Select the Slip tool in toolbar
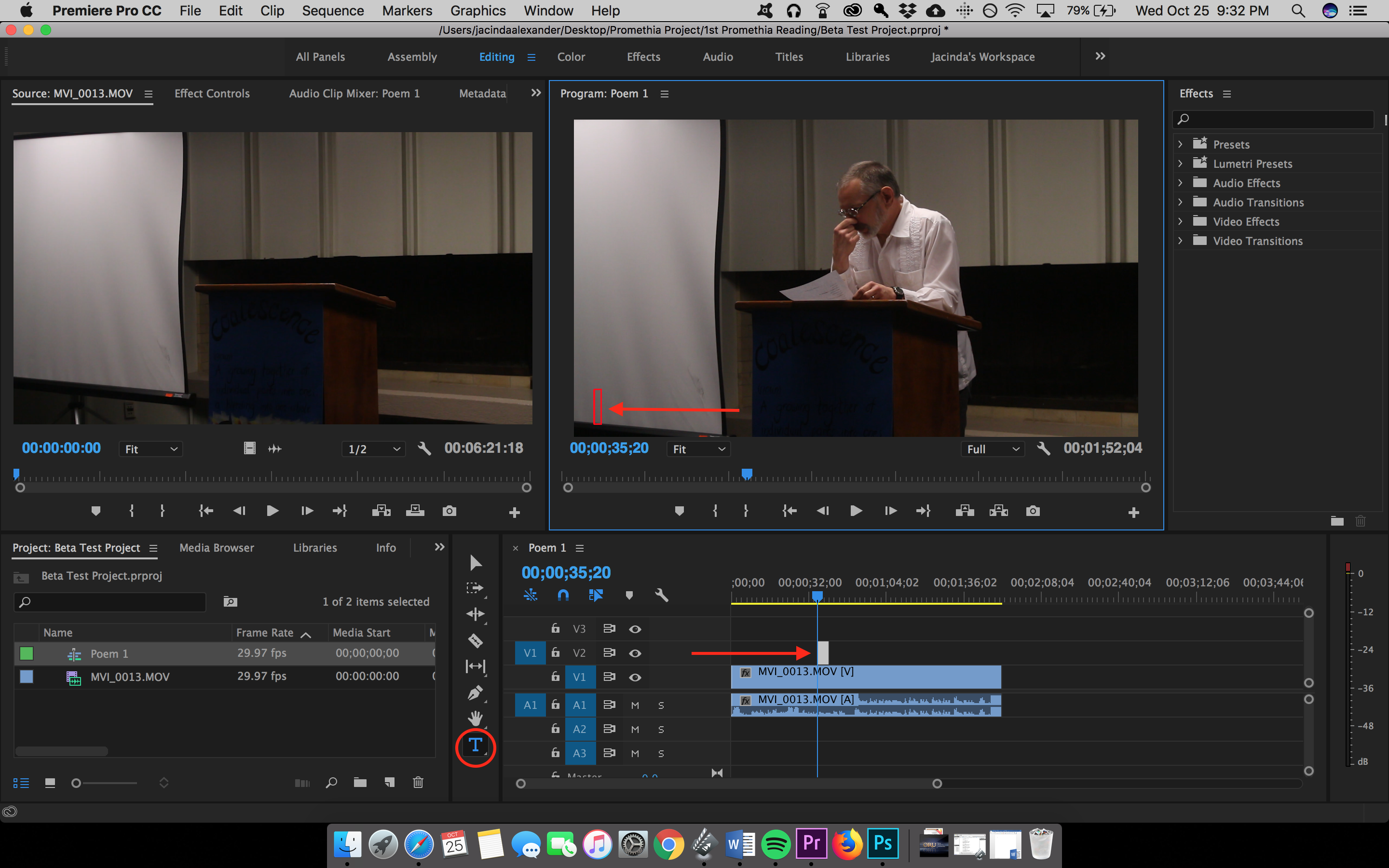The image size is (1389, 868). point(475,666)
